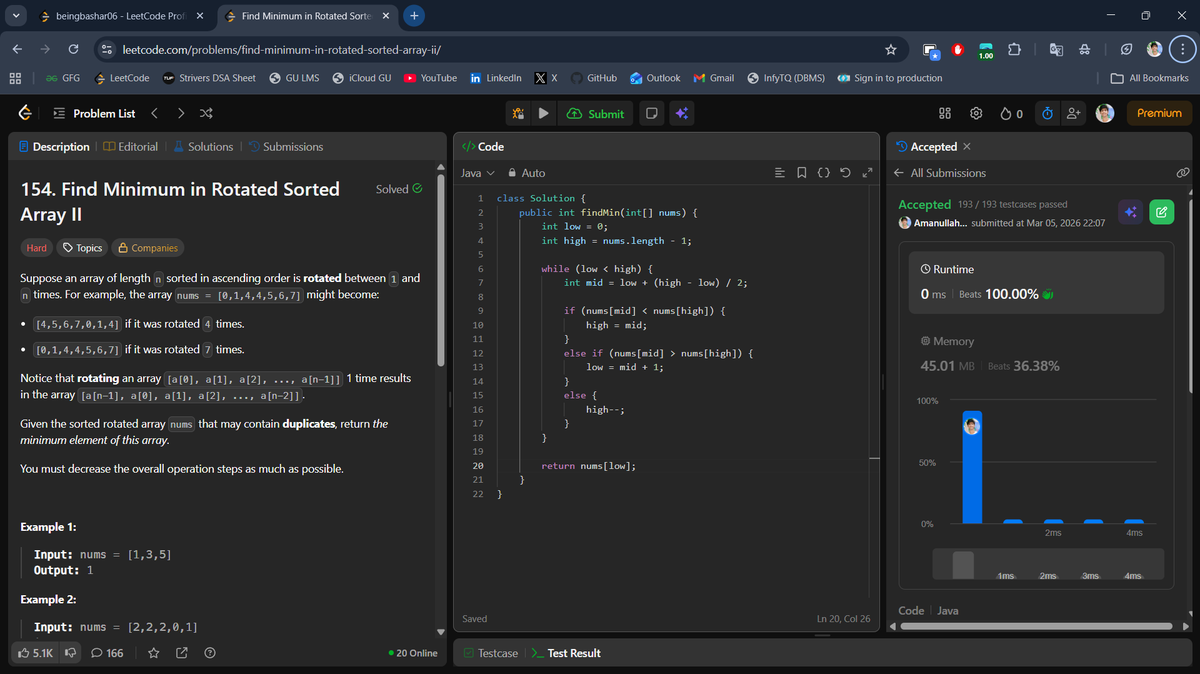Click the runtime distribution minimap slider
The width and height of the screenshot is (1200, 674).
pos(963,564)
